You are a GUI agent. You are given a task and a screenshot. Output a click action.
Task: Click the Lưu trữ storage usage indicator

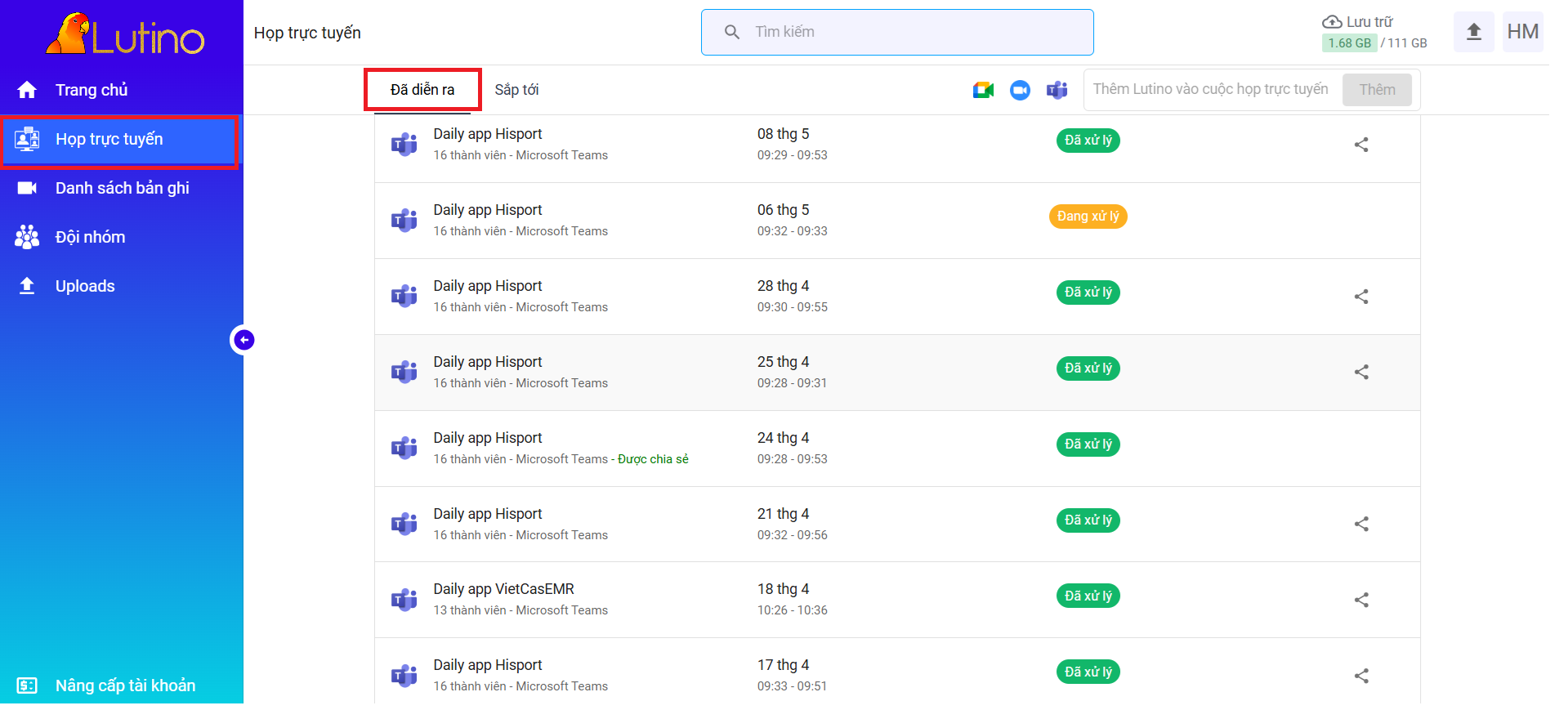[x=1373, y=33]
